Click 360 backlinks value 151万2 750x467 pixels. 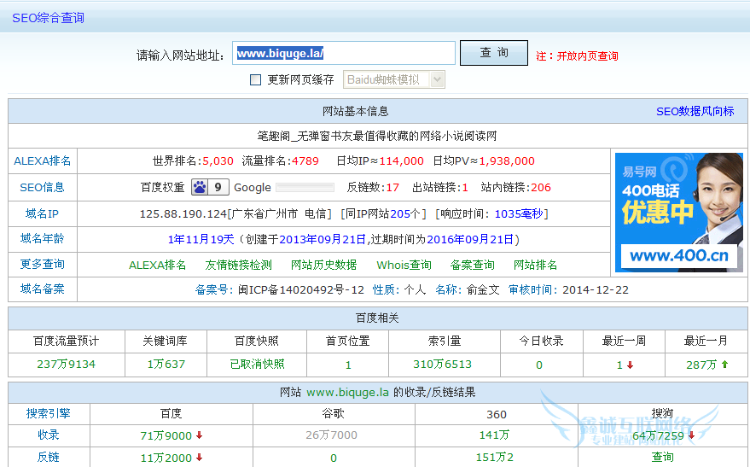click(495, 457)
